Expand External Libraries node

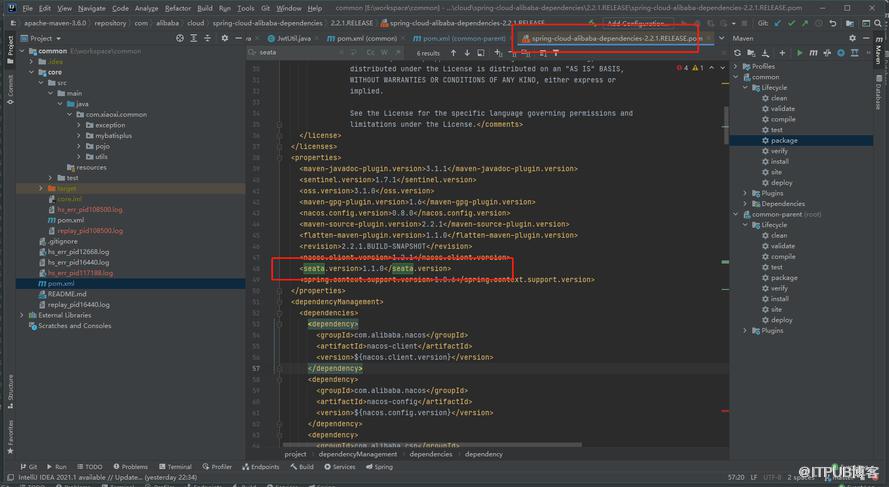[22, 315]
